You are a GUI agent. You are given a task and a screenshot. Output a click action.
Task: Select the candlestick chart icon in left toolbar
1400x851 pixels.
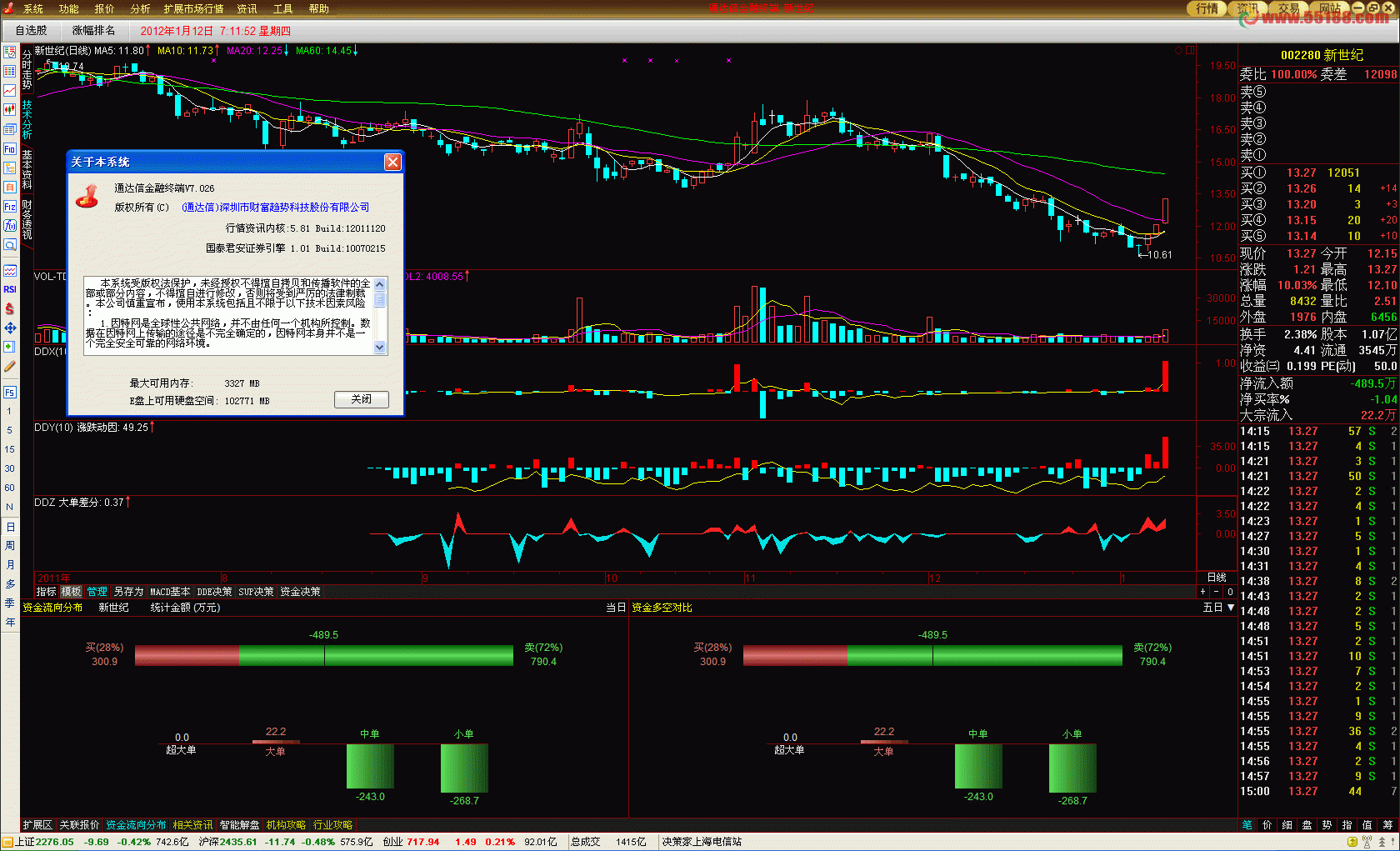coord(10,109)
